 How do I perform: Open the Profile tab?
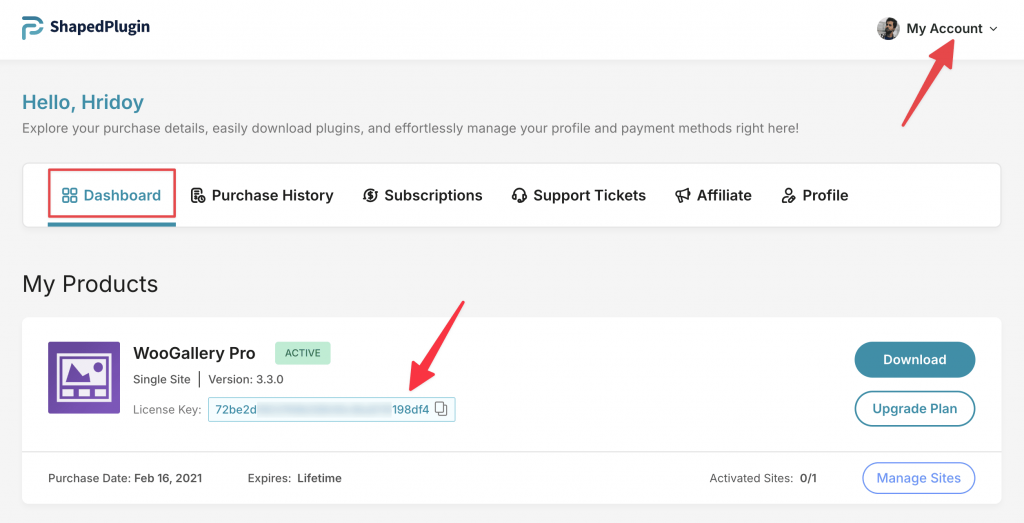(x=814, y=195)
